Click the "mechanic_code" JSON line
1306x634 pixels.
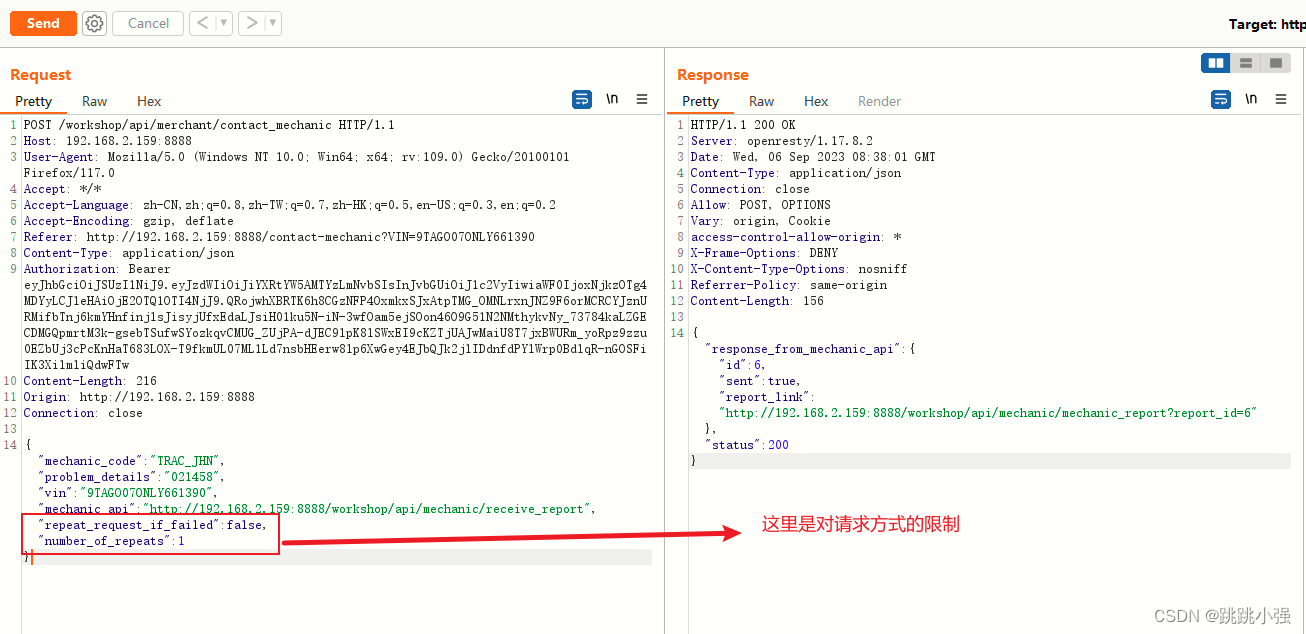pos(131,461)
